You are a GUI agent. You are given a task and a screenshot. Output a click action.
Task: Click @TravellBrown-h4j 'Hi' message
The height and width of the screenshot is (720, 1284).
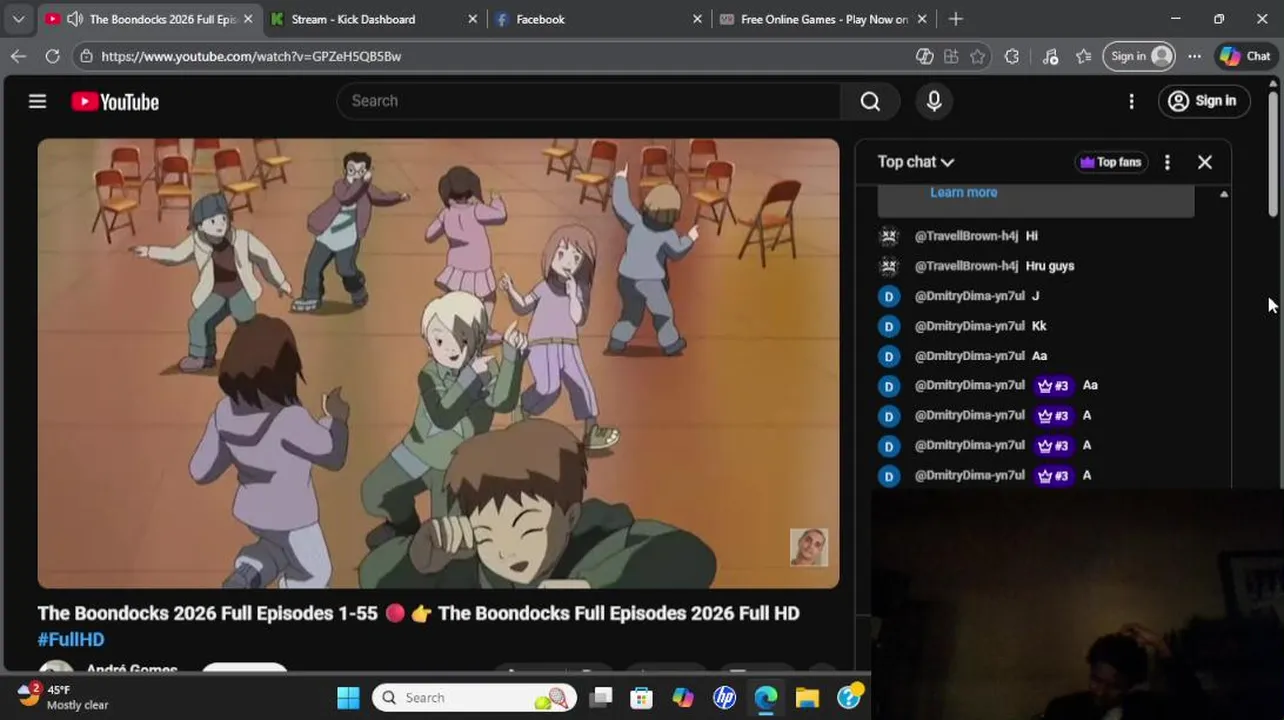1032,236
